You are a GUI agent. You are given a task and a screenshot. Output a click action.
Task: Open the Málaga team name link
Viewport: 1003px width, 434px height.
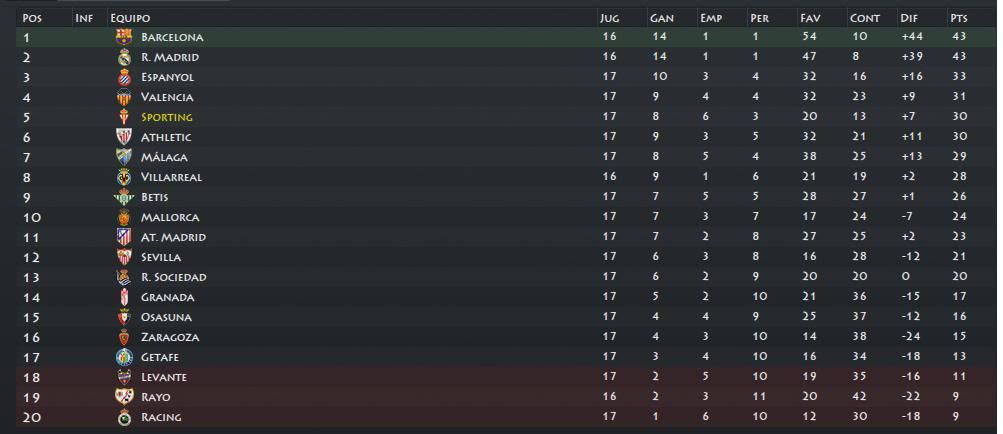164,157
